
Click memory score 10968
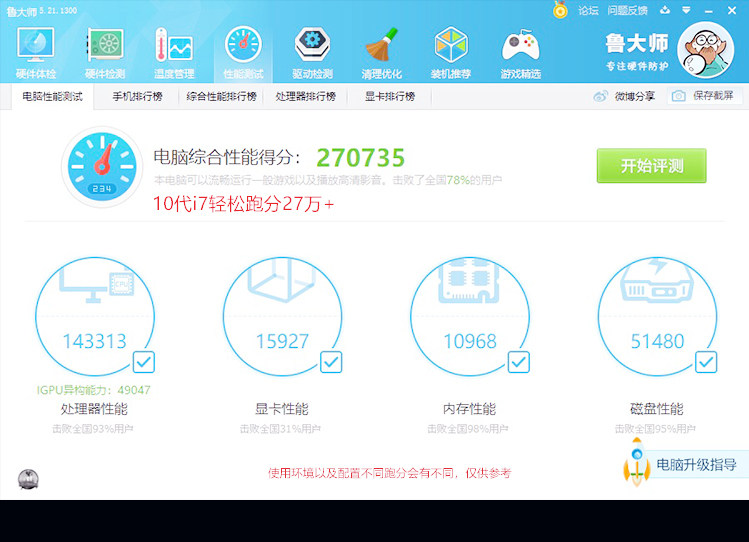(470, 341)
